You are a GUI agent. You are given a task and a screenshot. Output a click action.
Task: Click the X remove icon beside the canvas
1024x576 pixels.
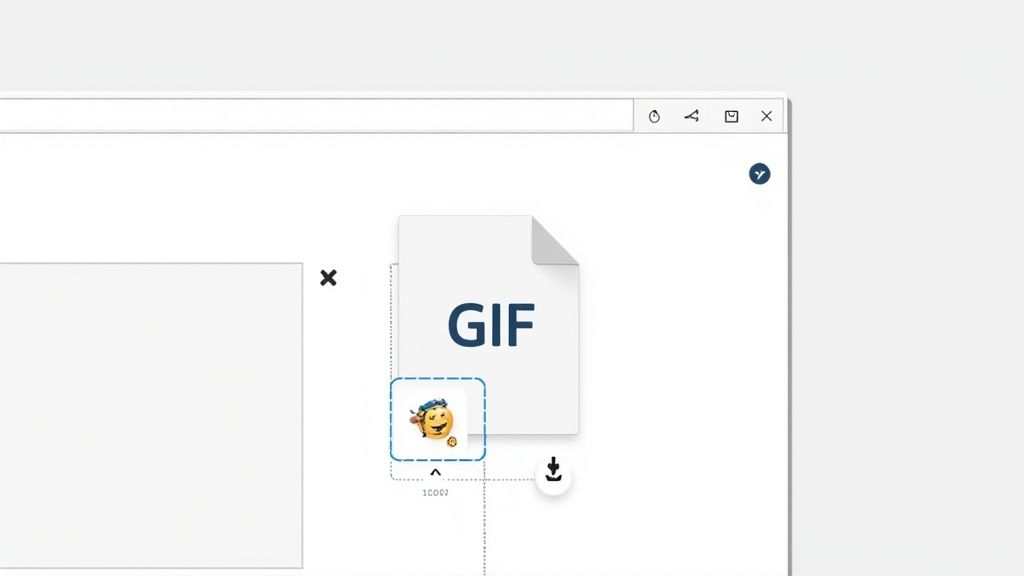[328, 278]
